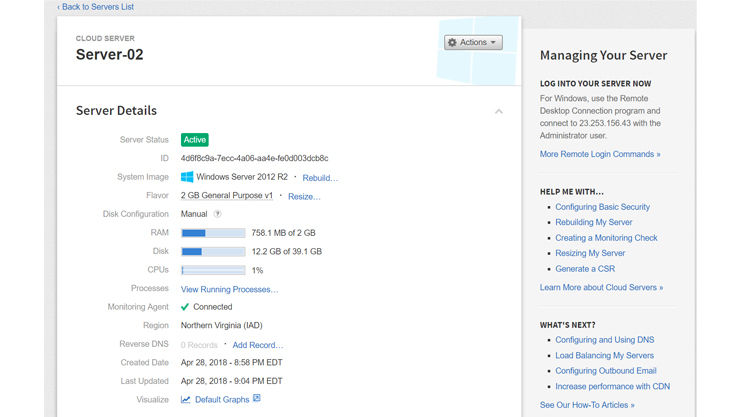
Task: Open Learn More about Cloud Servers link
Action: (x=601, y=287)
